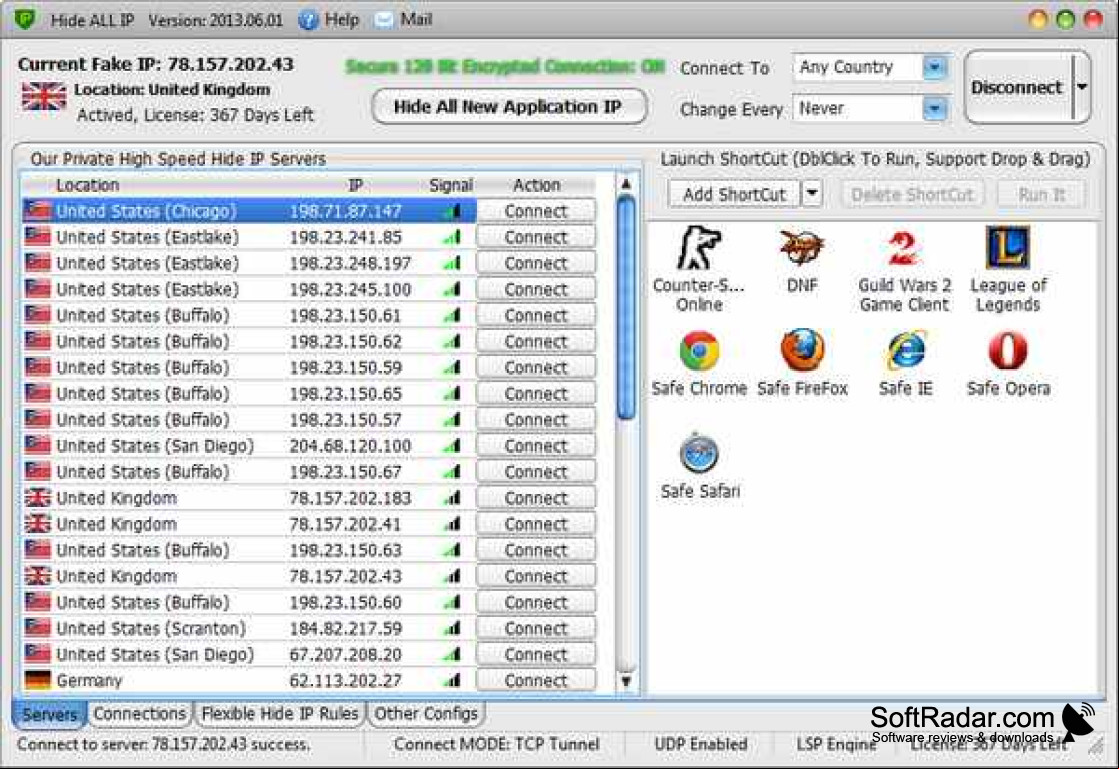Open the Connect To country dropdown
The width and height of the screenshot is (1119, 769).
pyautogui.click(x=934, y=68)
